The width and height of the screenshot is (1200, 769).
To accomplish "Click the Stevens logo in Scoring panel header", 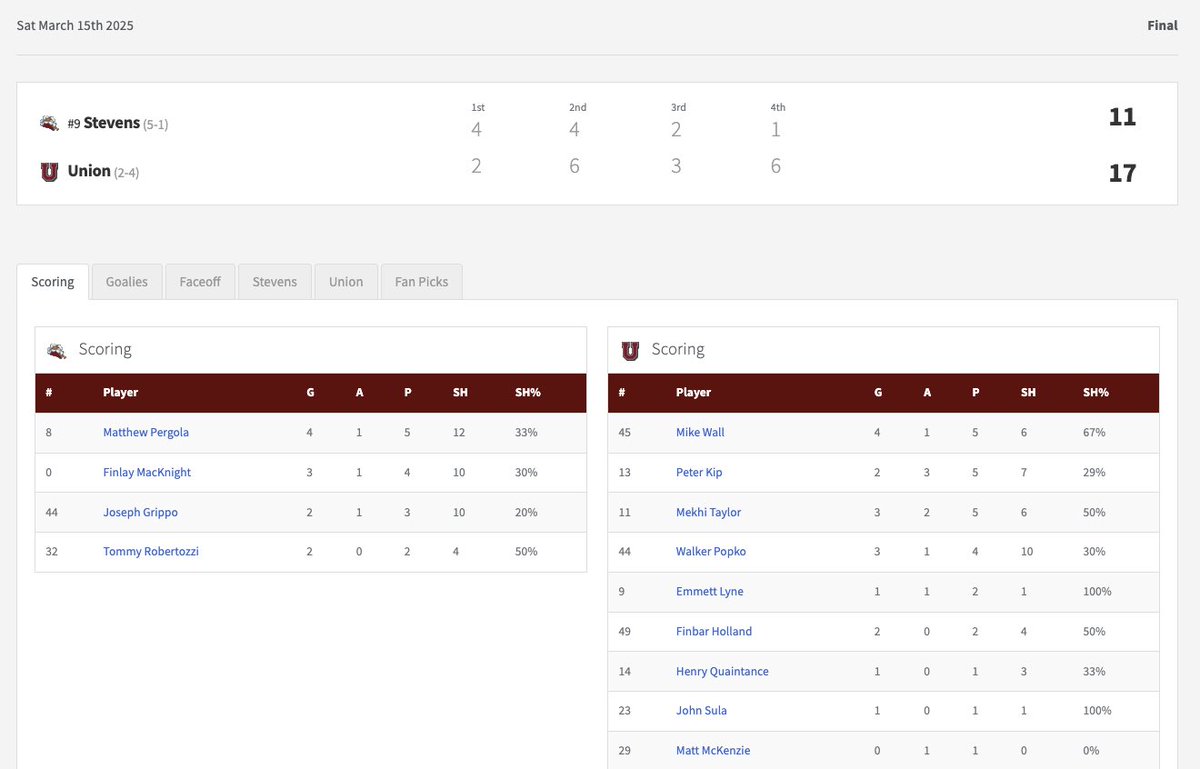I will click(57, 350).
